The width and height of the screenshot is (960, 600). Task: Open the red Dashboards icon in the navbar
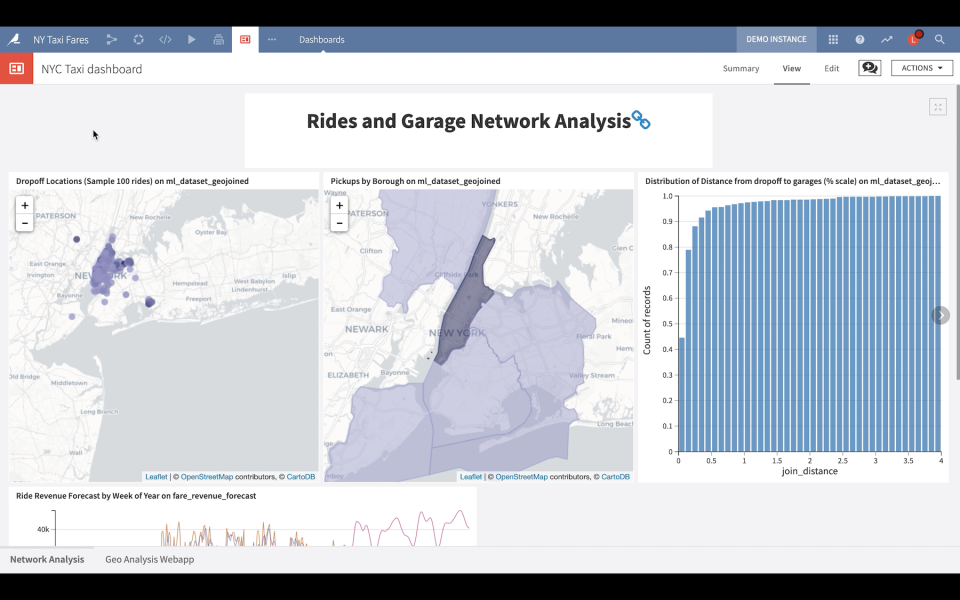245,39
